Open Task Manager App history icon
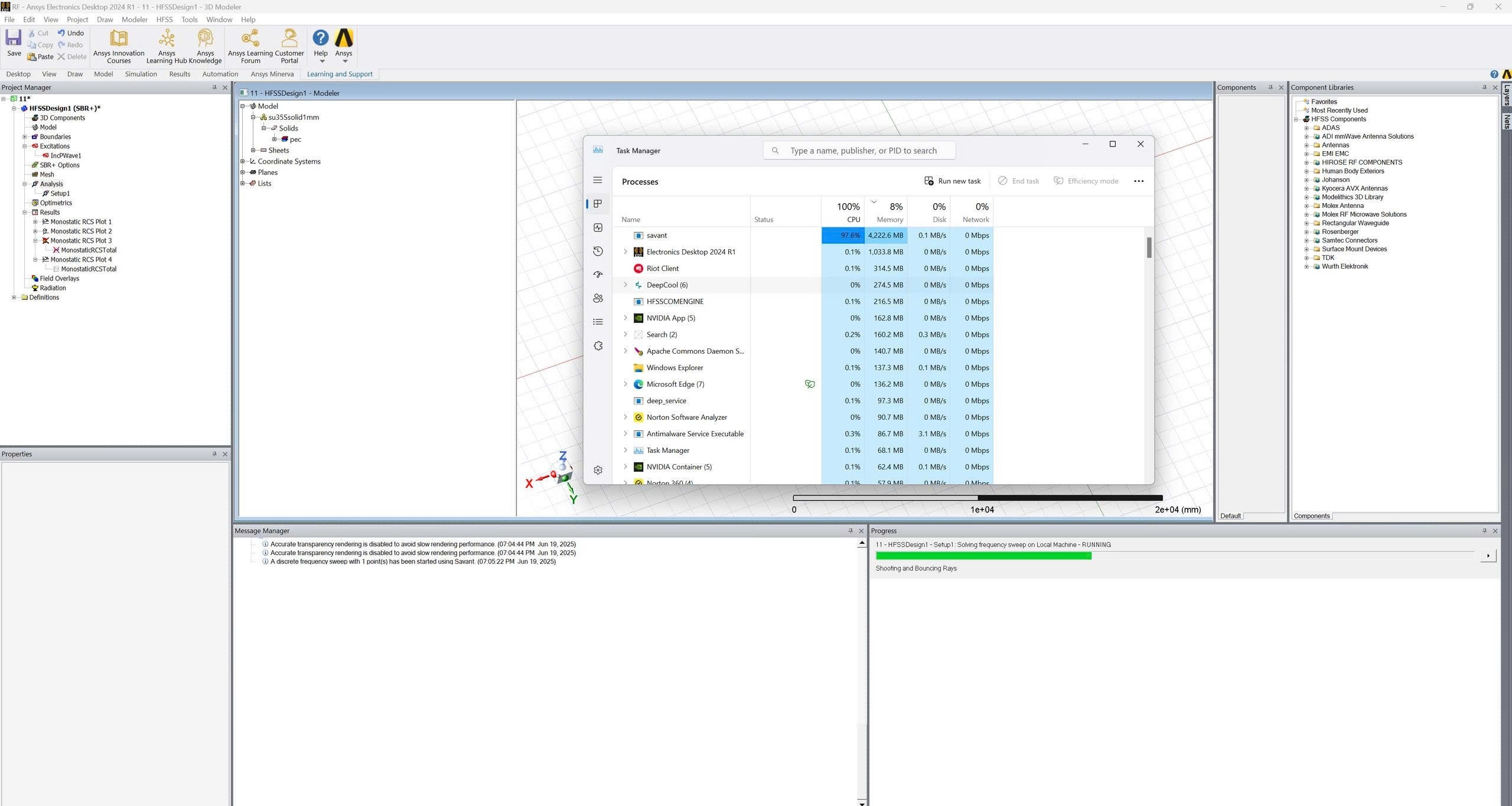The height and width of the screenshot is (806, 1512). 598,251
